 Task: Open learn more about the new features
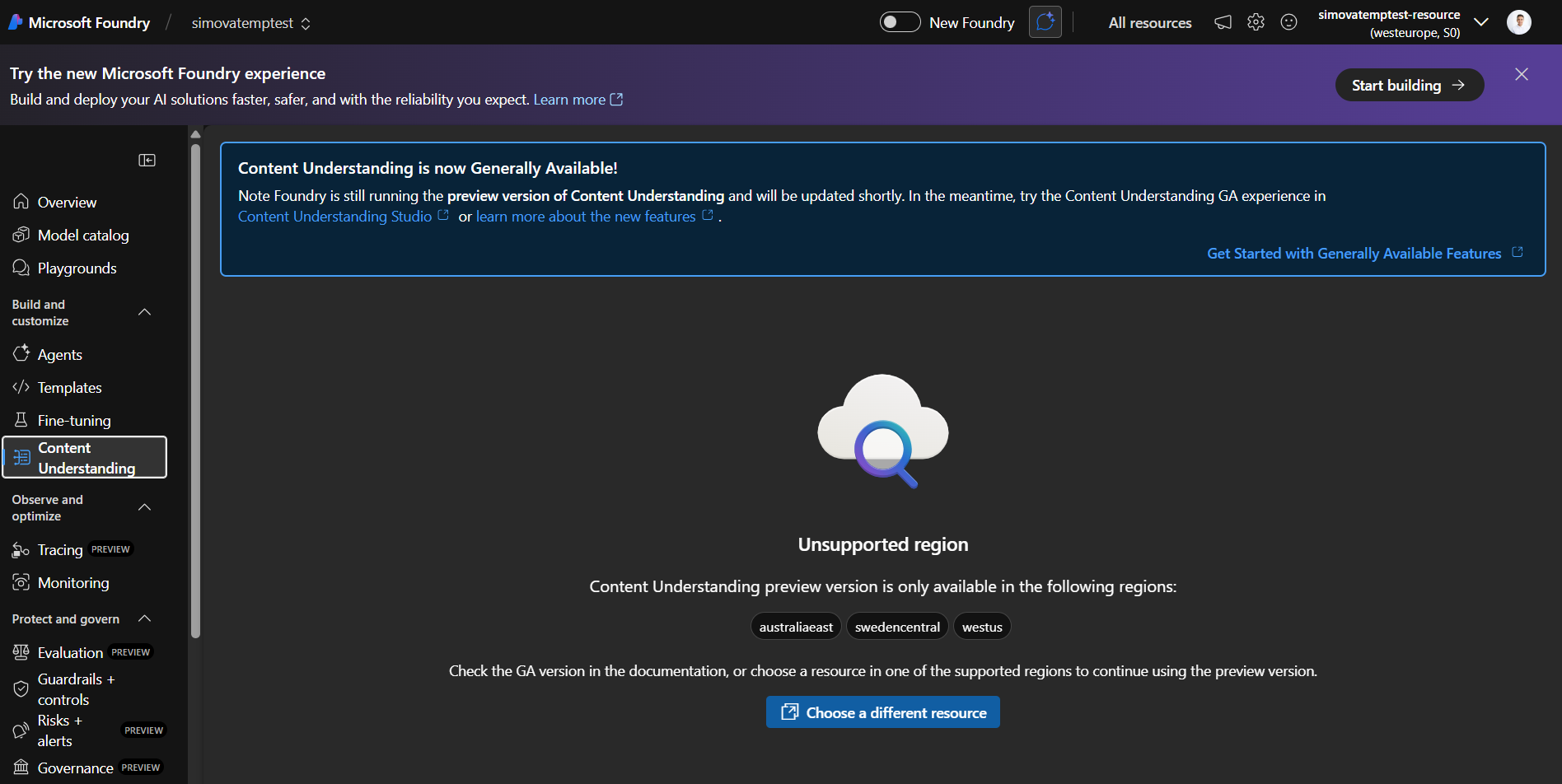tap(595, 217)
